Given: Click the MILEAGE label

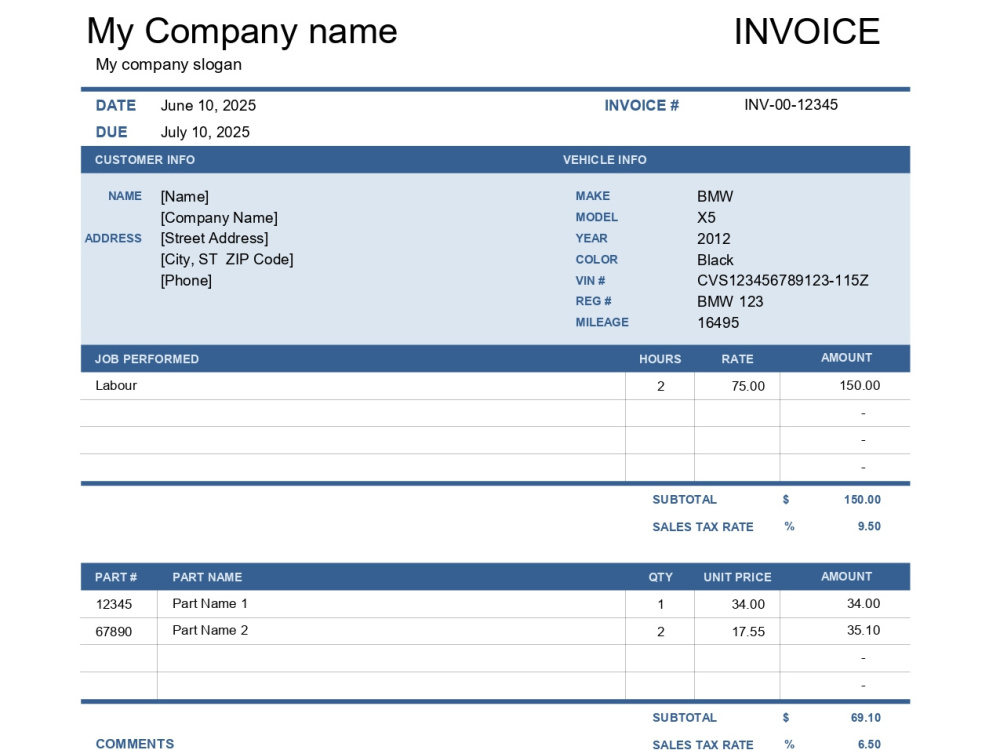Looking at the screenshot, I should [602, 322].
